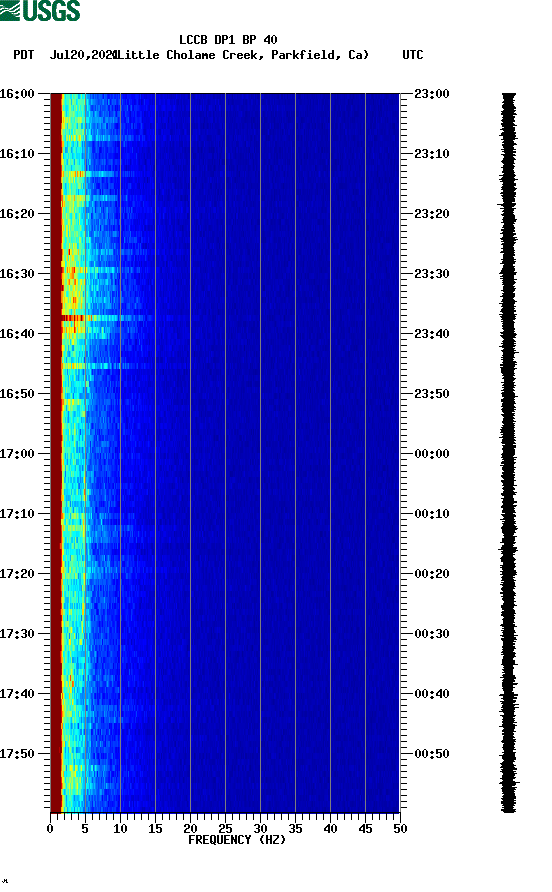Image resolution: width=552 pixels, height=892 pixels.
Task: Click the 17:20 PDT time label
Action: (17, 573)
